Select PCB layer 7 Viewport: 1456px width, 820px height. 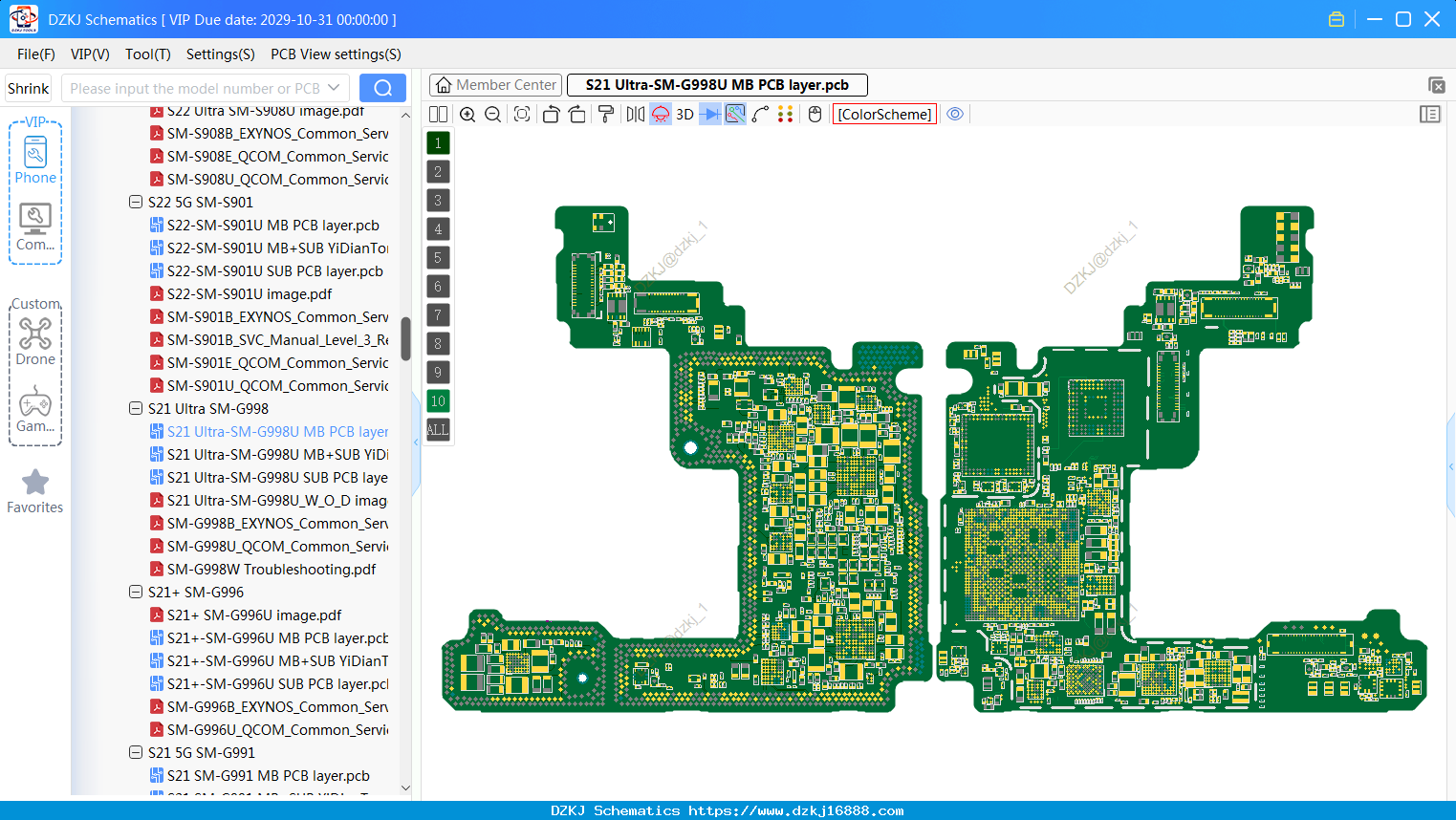[438, 315]
